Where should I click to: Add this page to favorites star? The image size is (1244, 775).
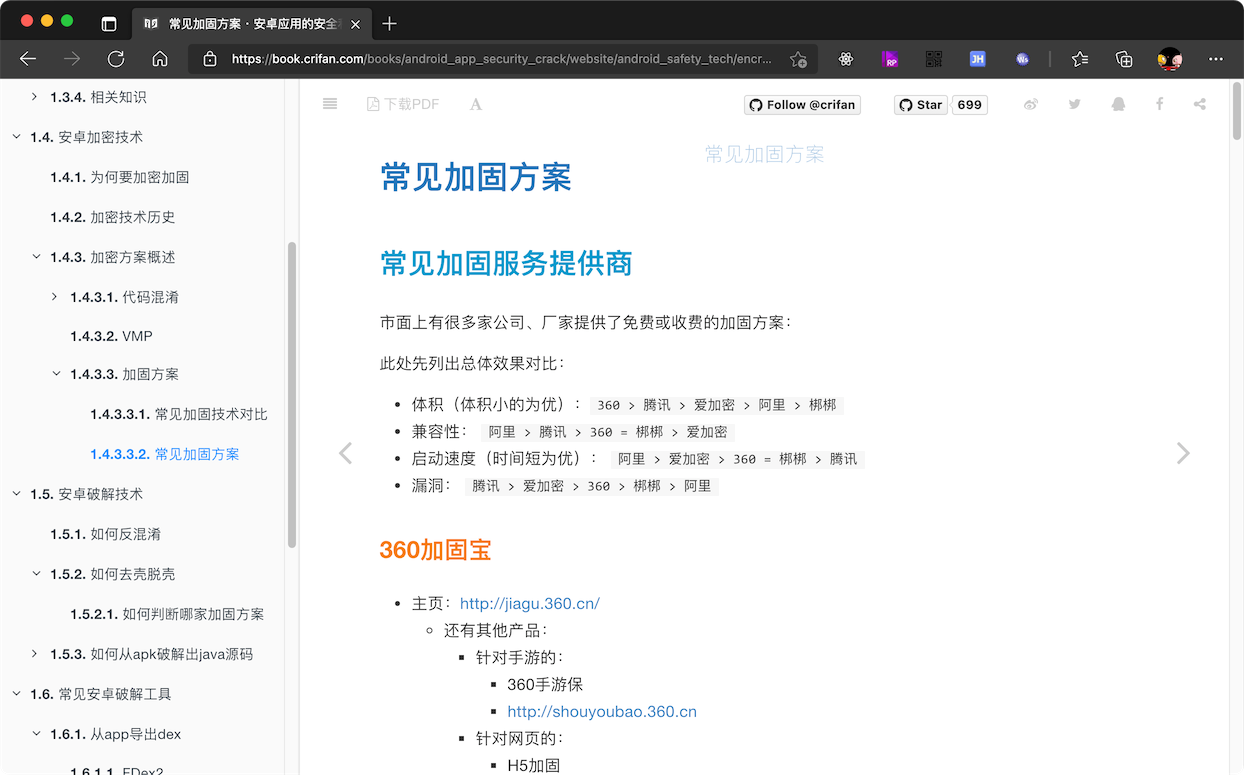(x=798, y=59)
